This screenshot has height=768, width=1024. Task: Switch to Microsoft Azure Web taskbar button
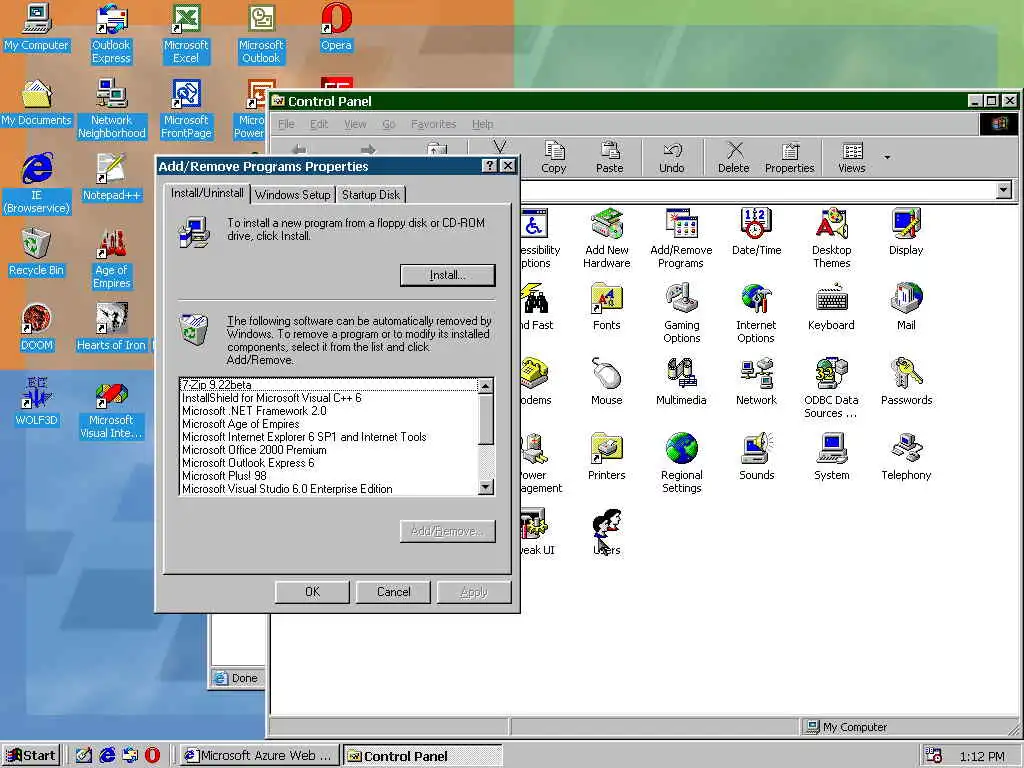click(259, 756)
